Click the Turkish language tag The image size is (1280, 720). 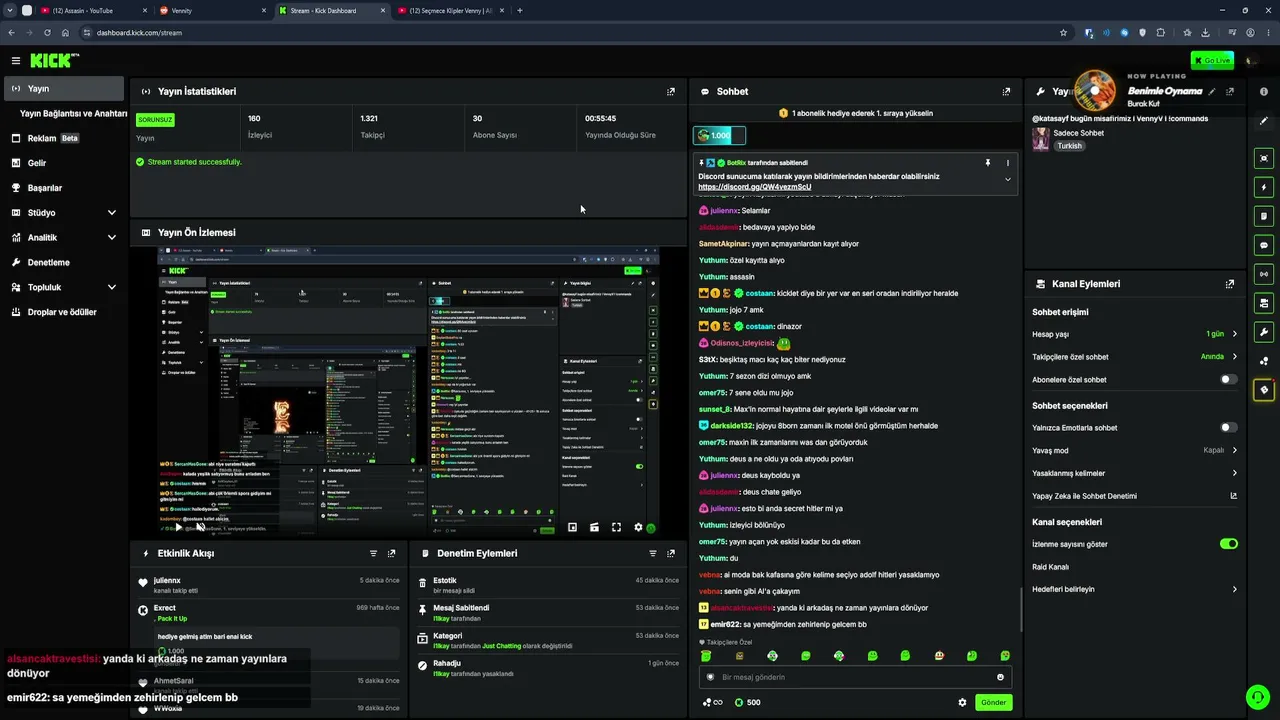[x=1070, y=146]
